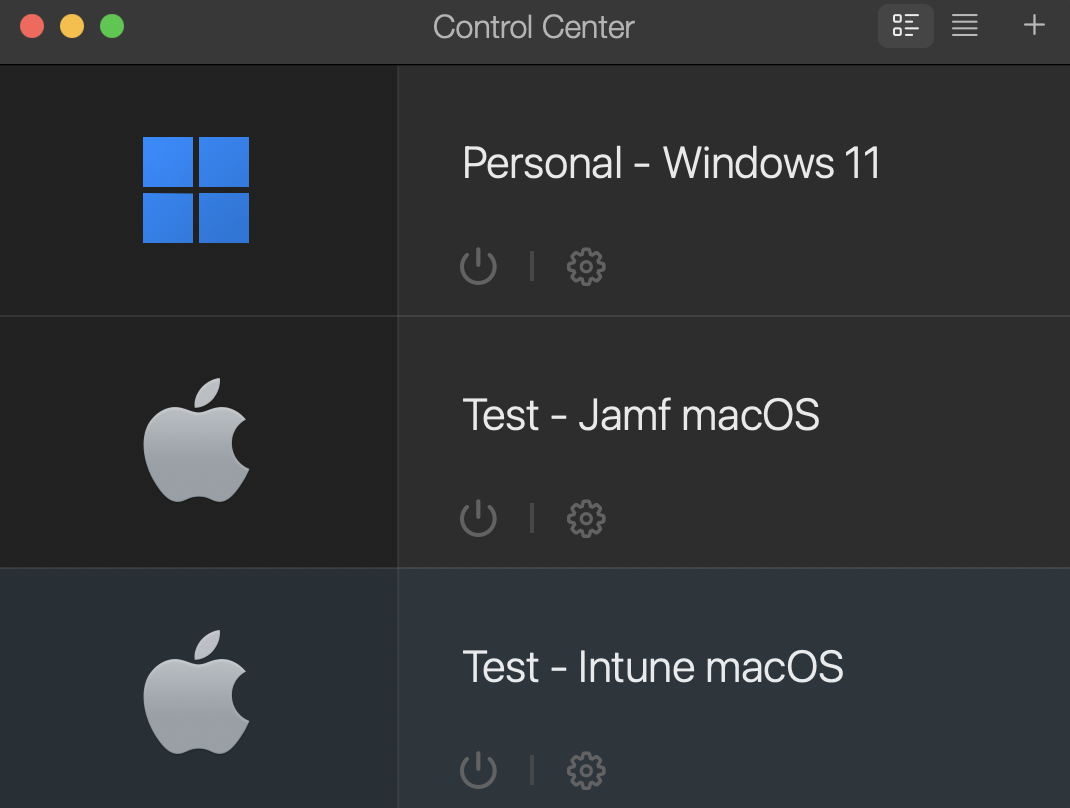Close the Control Center window
This screenshot has height=808, width=1070.
pyautogui.click(x=32, y=26)
